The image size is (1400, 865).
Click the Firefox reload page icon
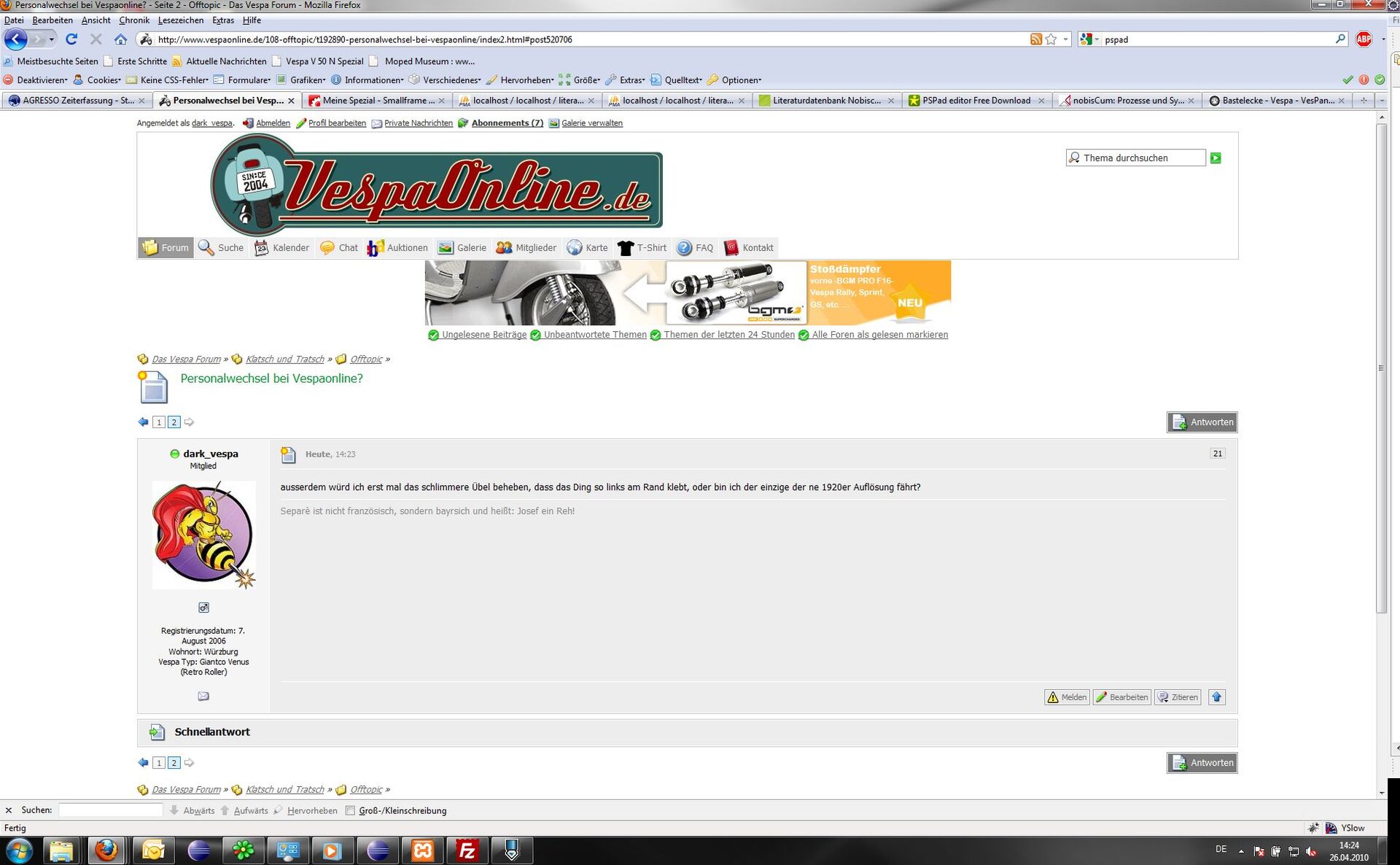[71, 39]
